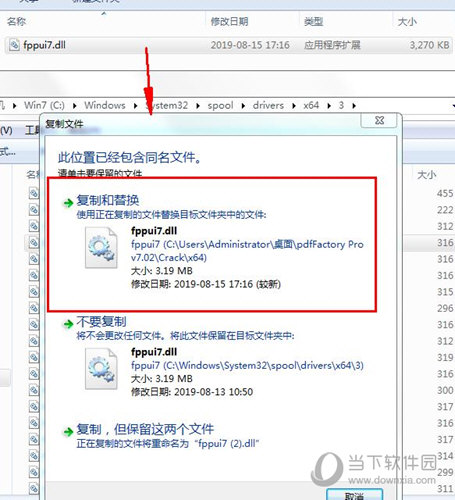Click destination path System32\spool\drivers\x64\3
The image size is (455, 500).
tap(247, 365)
